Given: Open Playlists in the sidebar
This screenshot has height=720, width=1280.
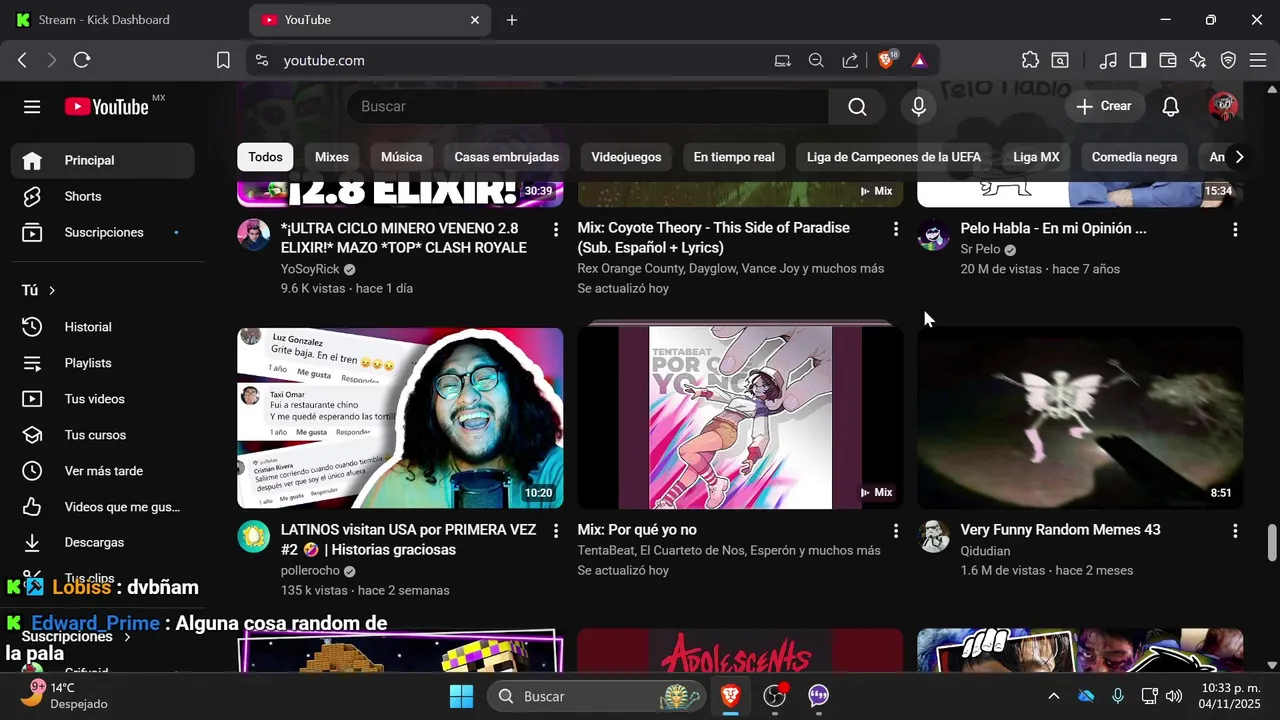Looking at the screenshot, I should coord(103,363).
